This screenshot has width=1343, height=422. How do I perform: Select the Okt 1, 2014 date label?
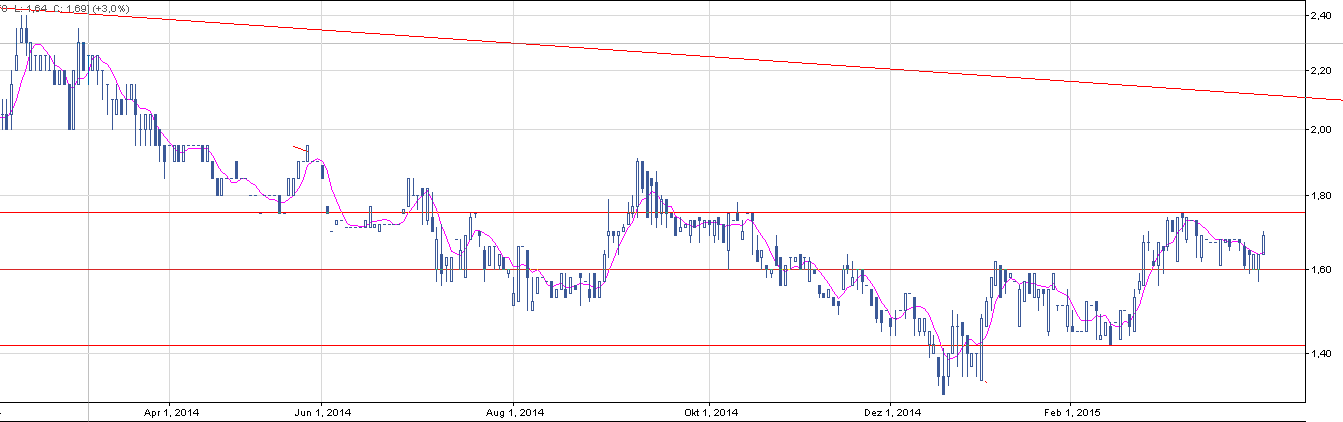point(707,411)
